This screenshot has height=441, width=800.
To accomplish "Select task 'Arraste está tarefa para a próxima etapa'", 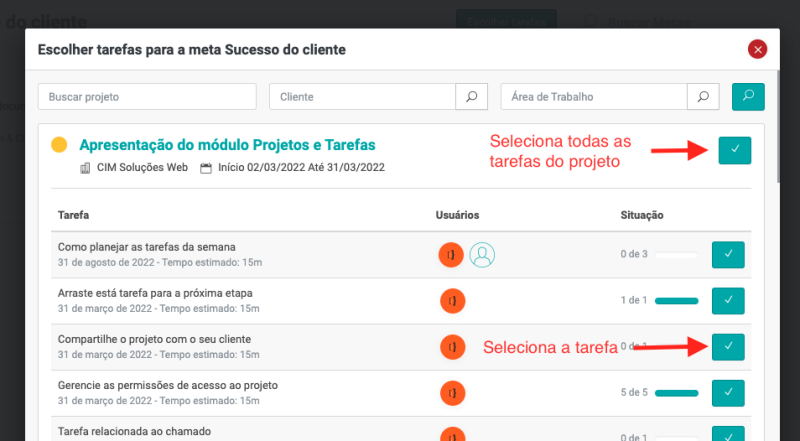I will [728, 300].
